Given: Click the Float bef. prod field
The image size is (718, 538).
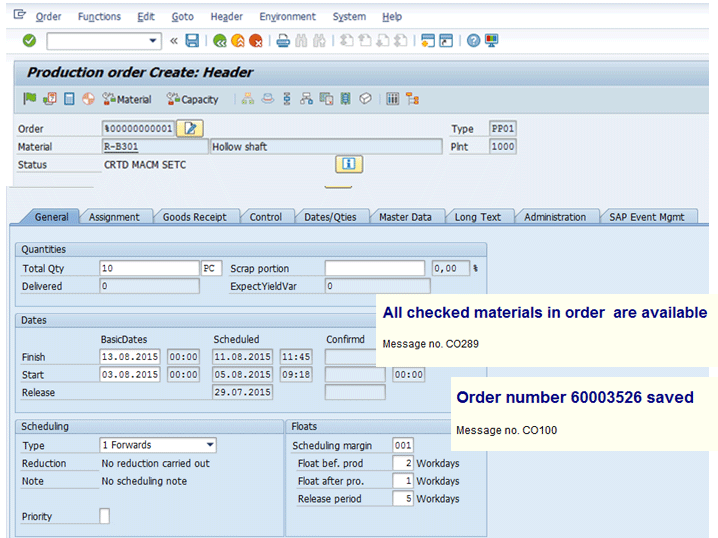Looking at the screenshot, I should pos(403,463).
